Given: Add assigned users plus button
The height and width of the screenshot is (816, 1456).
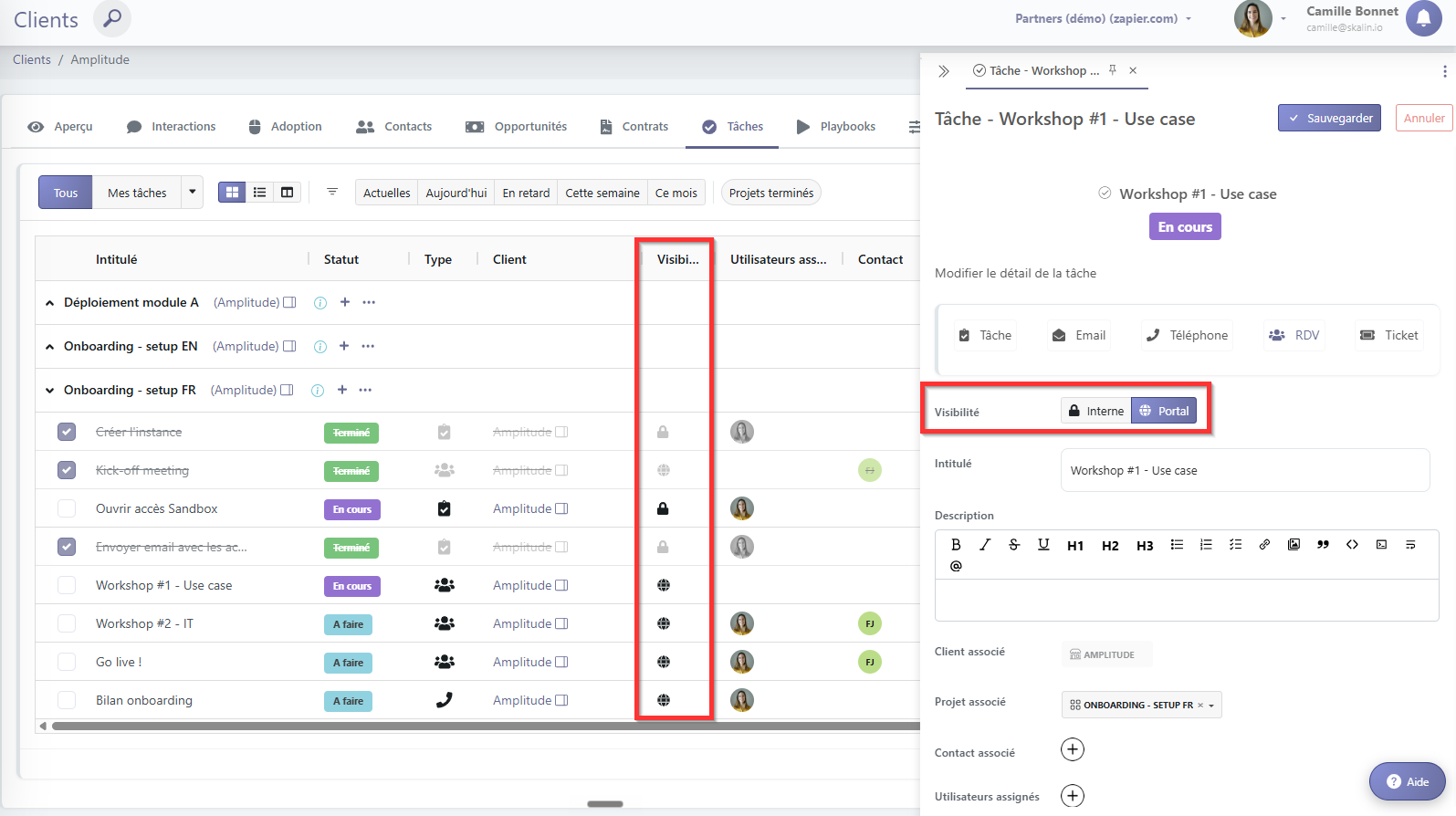Looking at the screenshot, I should click(1073, 796).
